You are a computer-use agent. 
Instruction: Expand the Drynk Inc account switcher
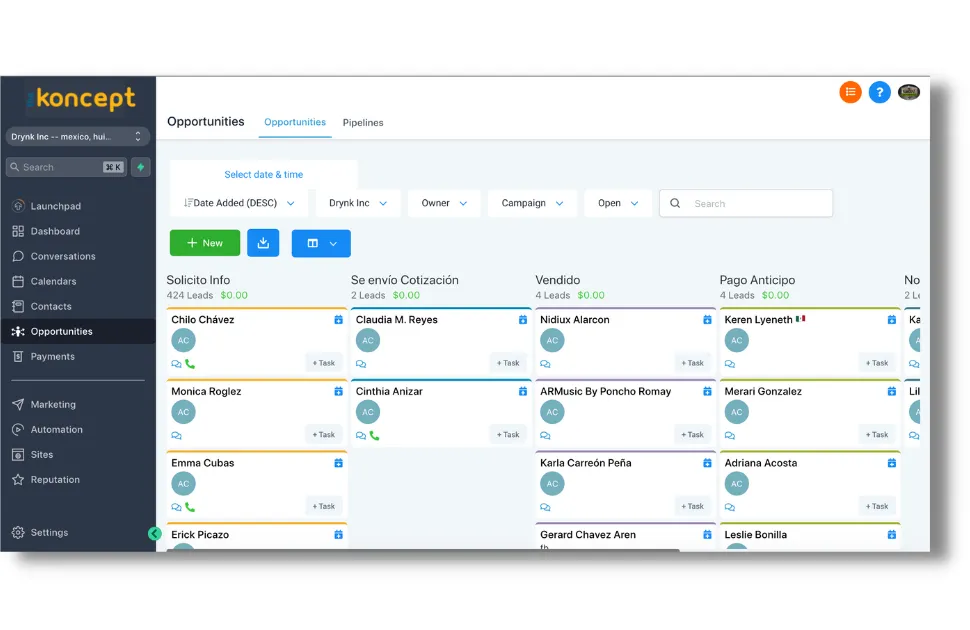coord(77,137)
